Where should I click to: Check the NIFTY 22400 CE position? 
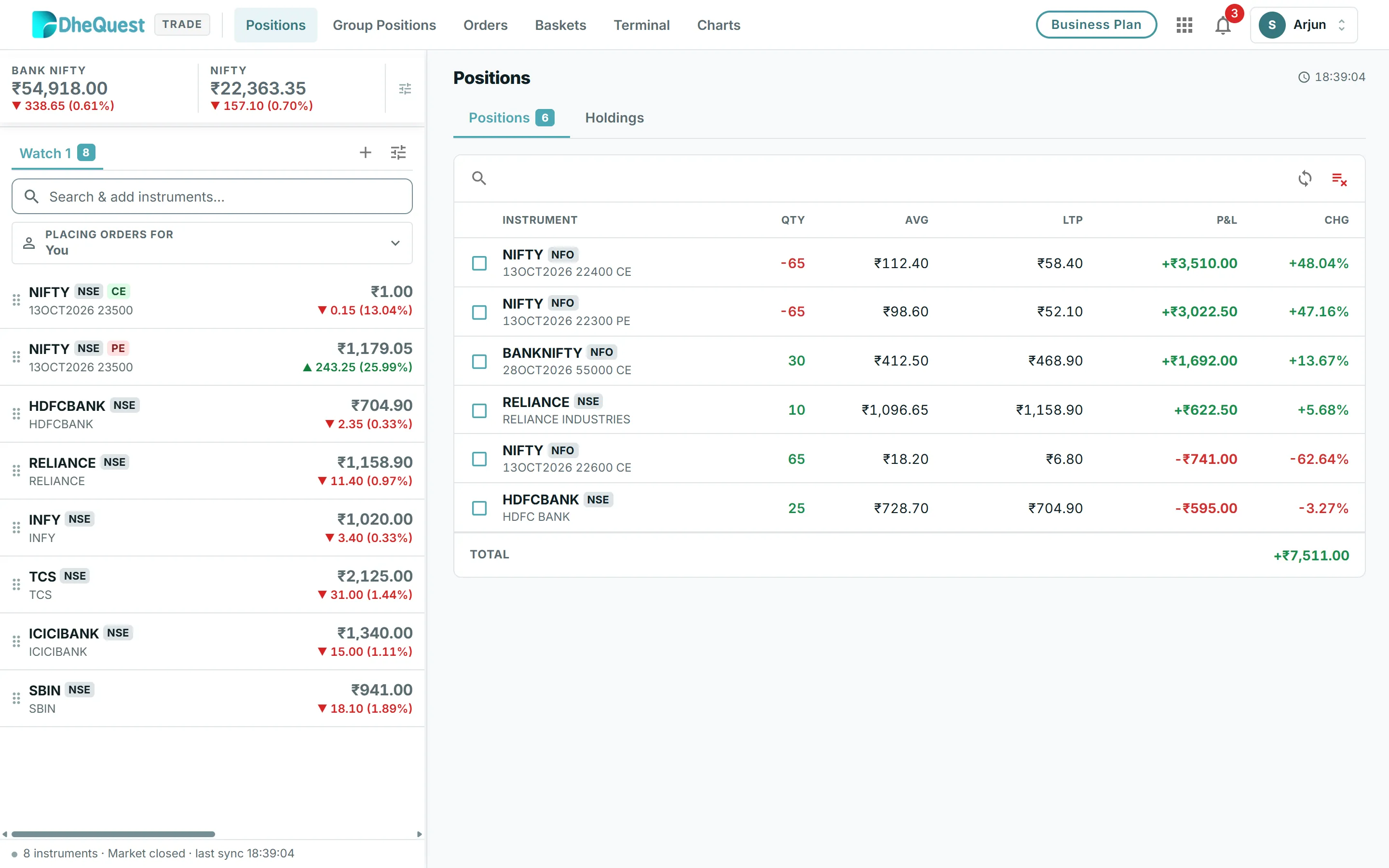[x=479, y=263]
